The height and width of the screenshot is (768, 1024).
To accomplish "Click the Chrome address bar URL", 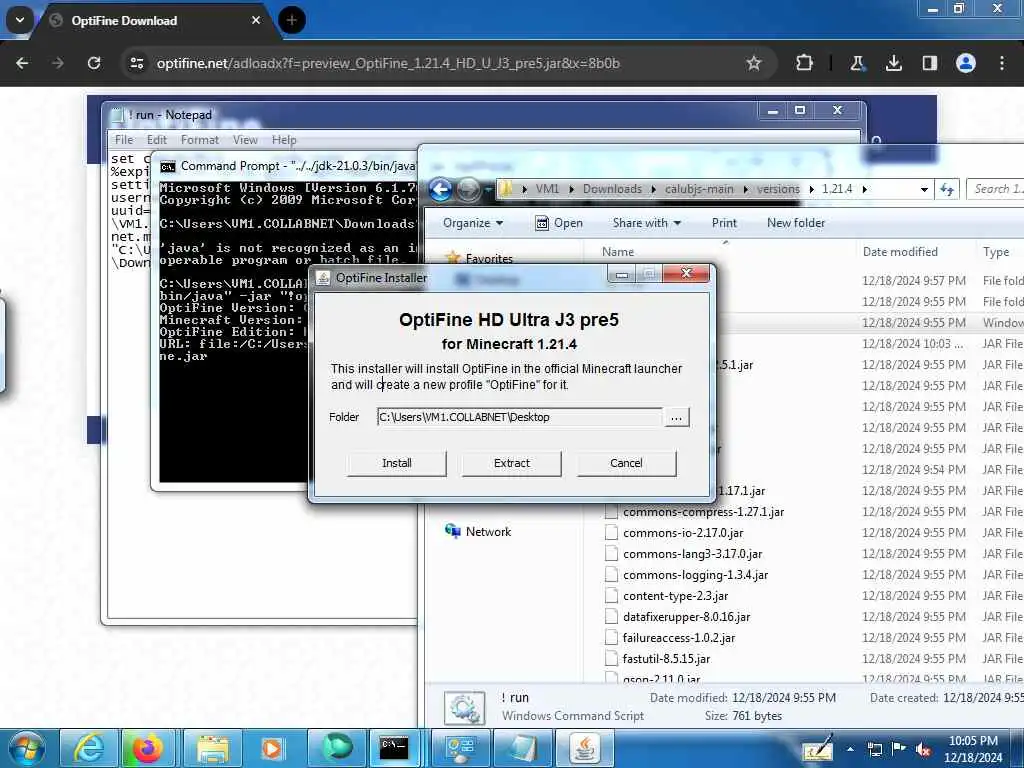I will (388, 63).
